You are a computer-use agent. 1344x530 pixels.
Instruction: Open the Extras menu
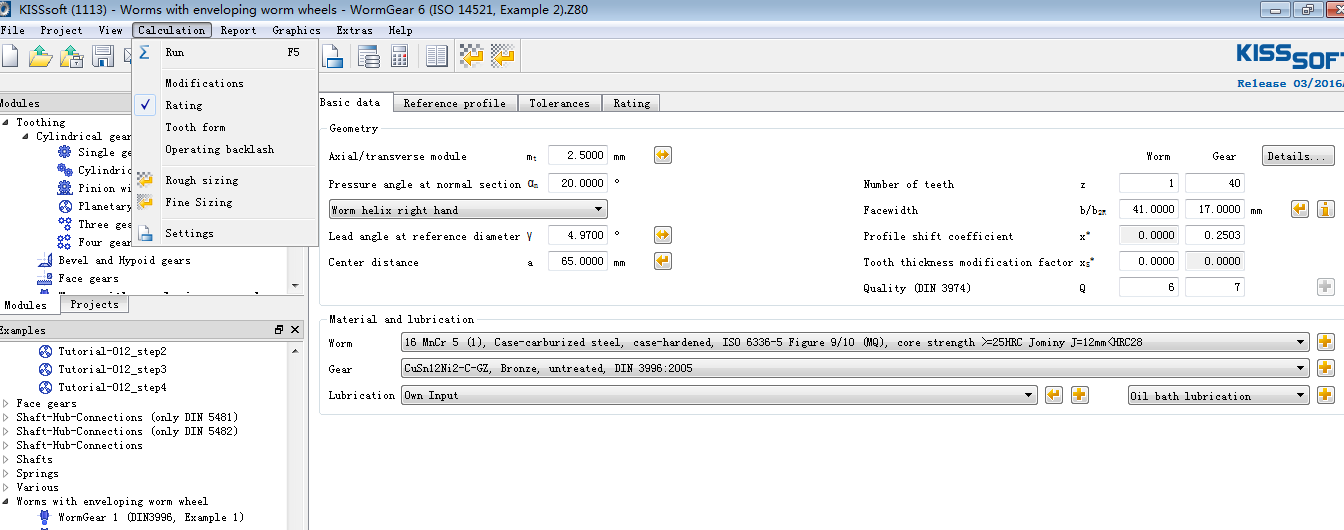pyautogui.click(x=354, y=30)
